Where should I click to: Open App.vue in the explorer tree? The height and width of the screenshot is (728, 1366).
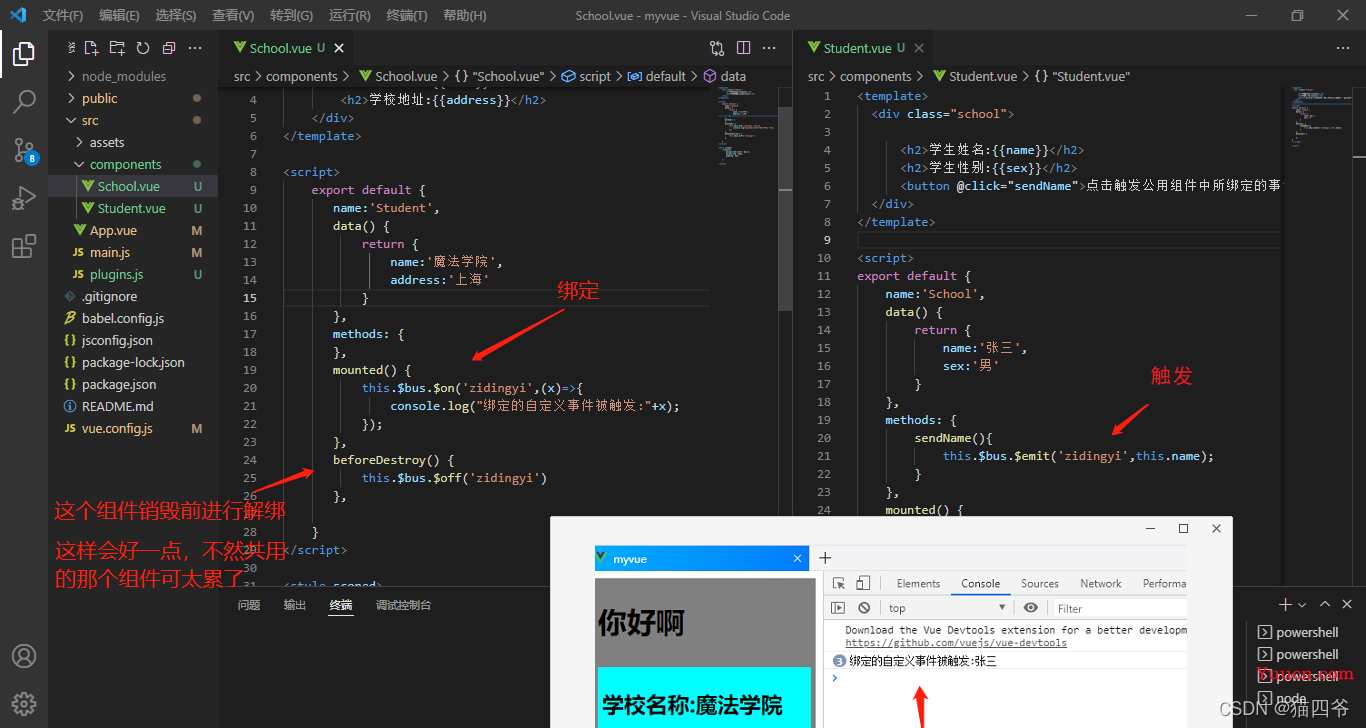(x=113, y=230)
